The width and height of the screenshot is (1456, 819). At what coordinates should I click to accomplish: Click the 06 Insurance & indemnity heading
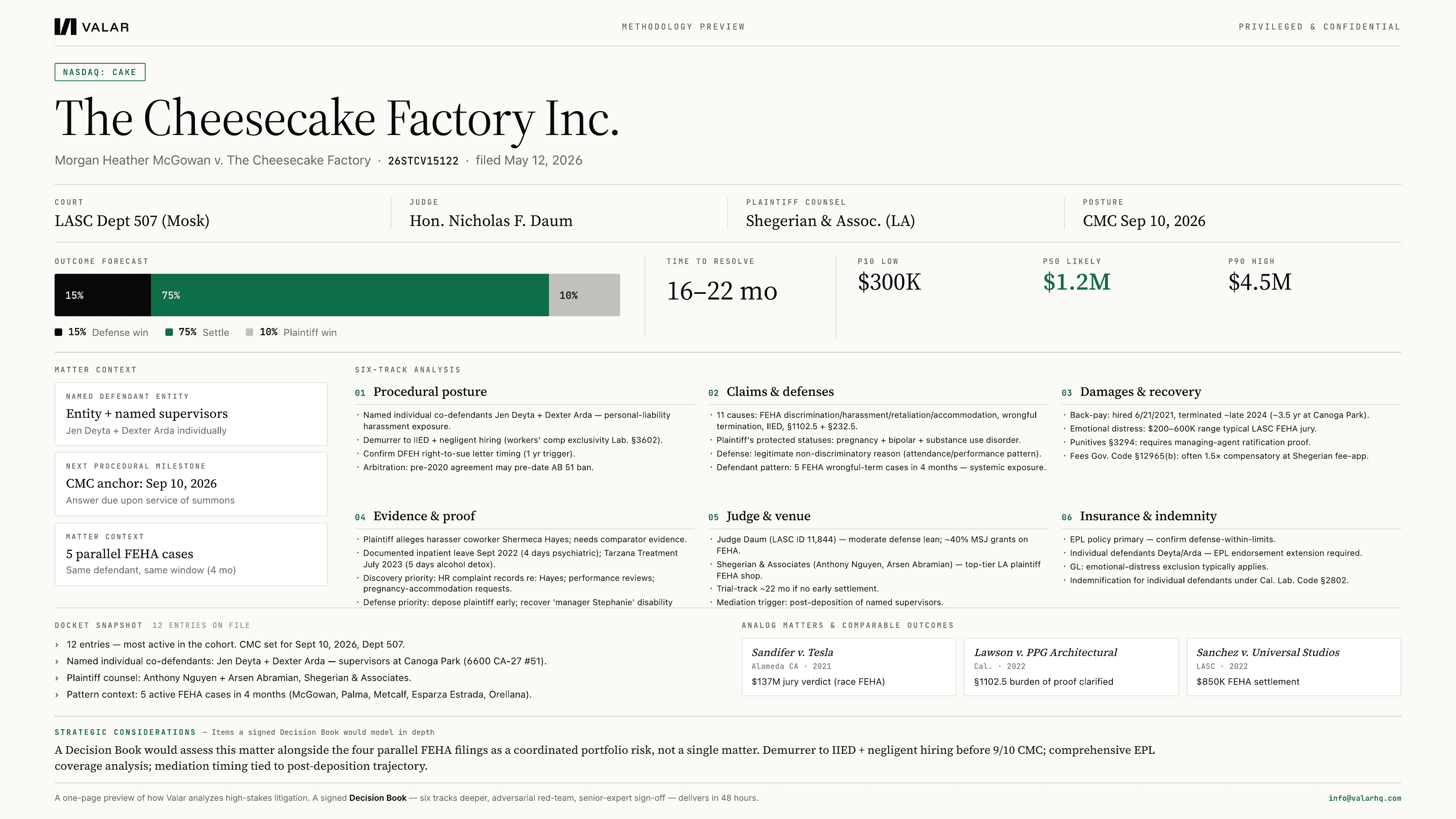pyautogui.click(x=1139, y=516)
